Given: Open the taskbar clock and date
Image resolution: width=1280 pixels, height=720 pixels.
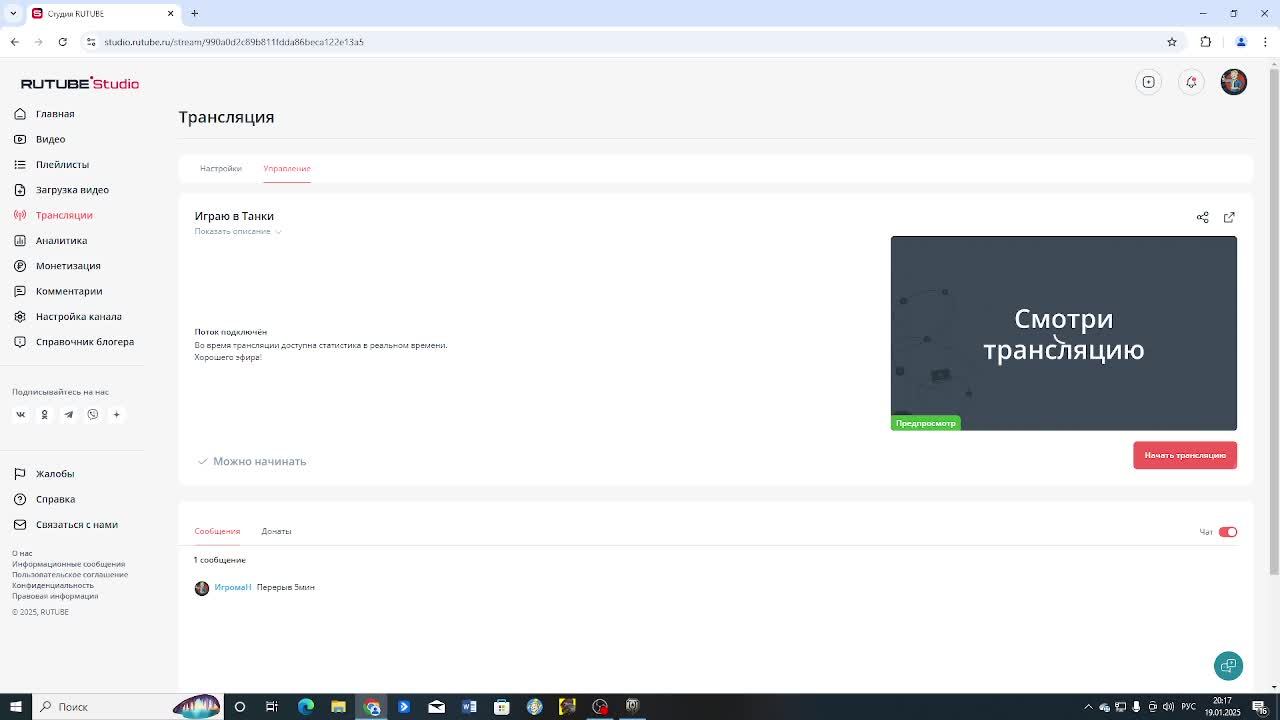Looking at the screenshot, I should point(1222,707).
